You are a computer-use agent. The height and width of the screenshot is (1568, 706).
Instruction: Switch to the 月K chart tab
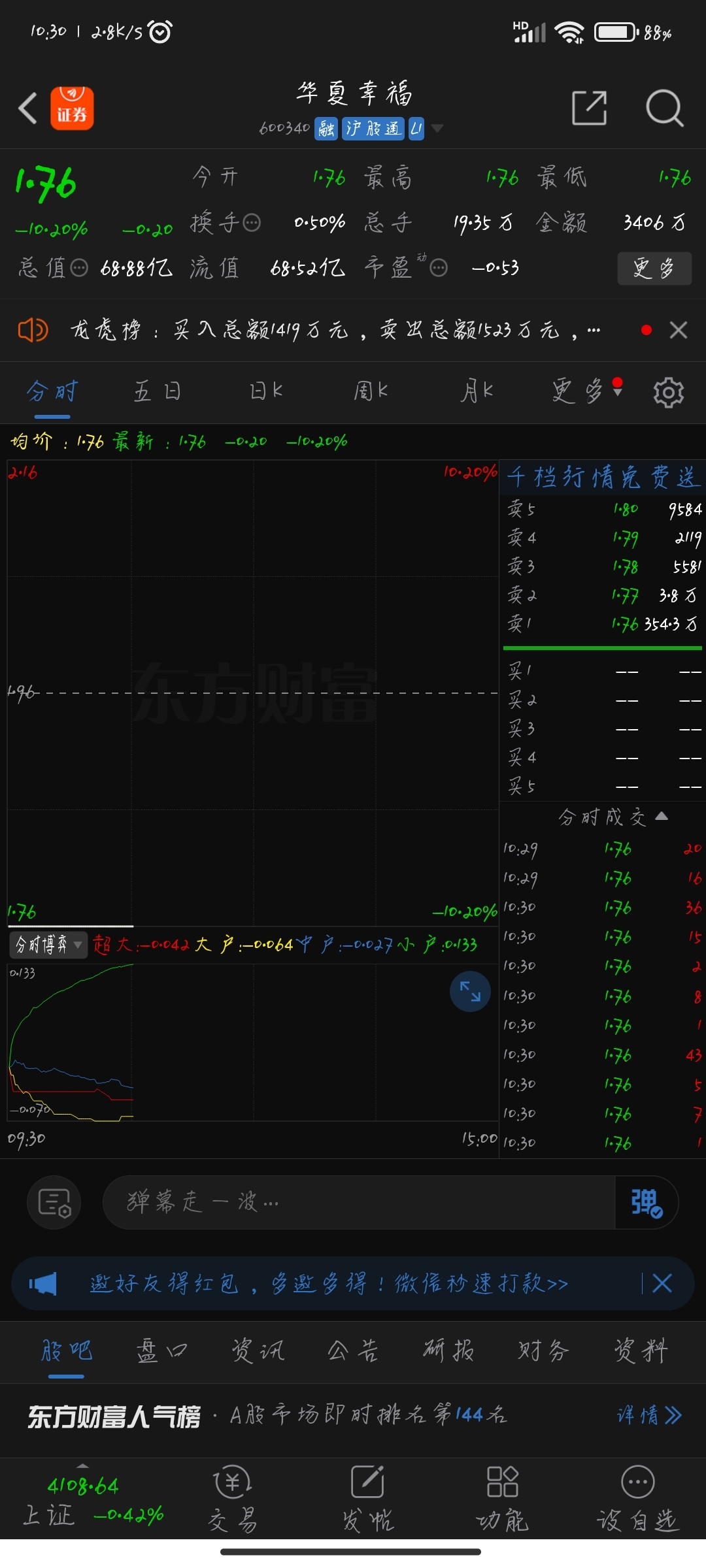pos(477,391)
